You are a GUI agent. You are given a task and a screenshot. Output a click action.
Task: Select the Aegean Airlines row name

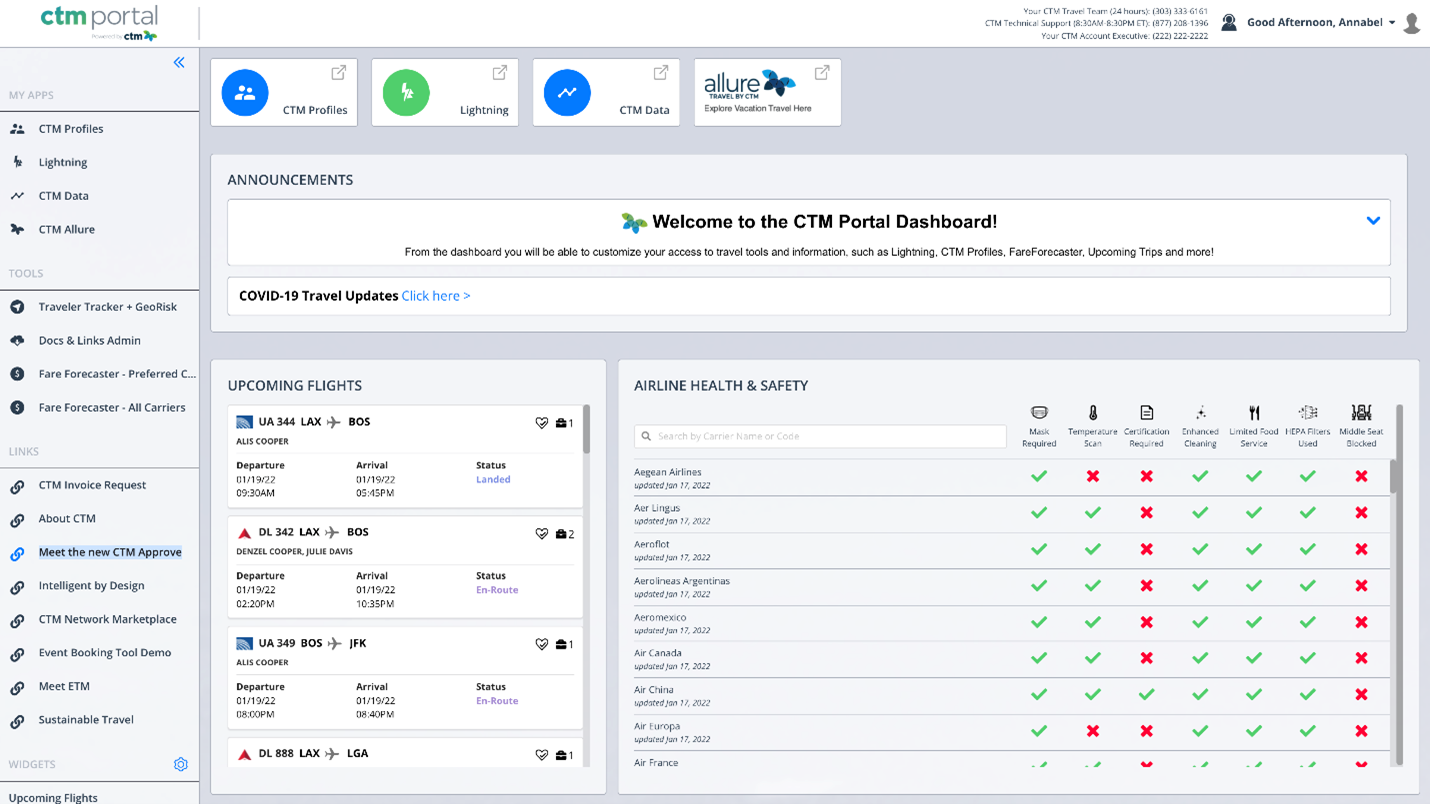coord(667,472)
